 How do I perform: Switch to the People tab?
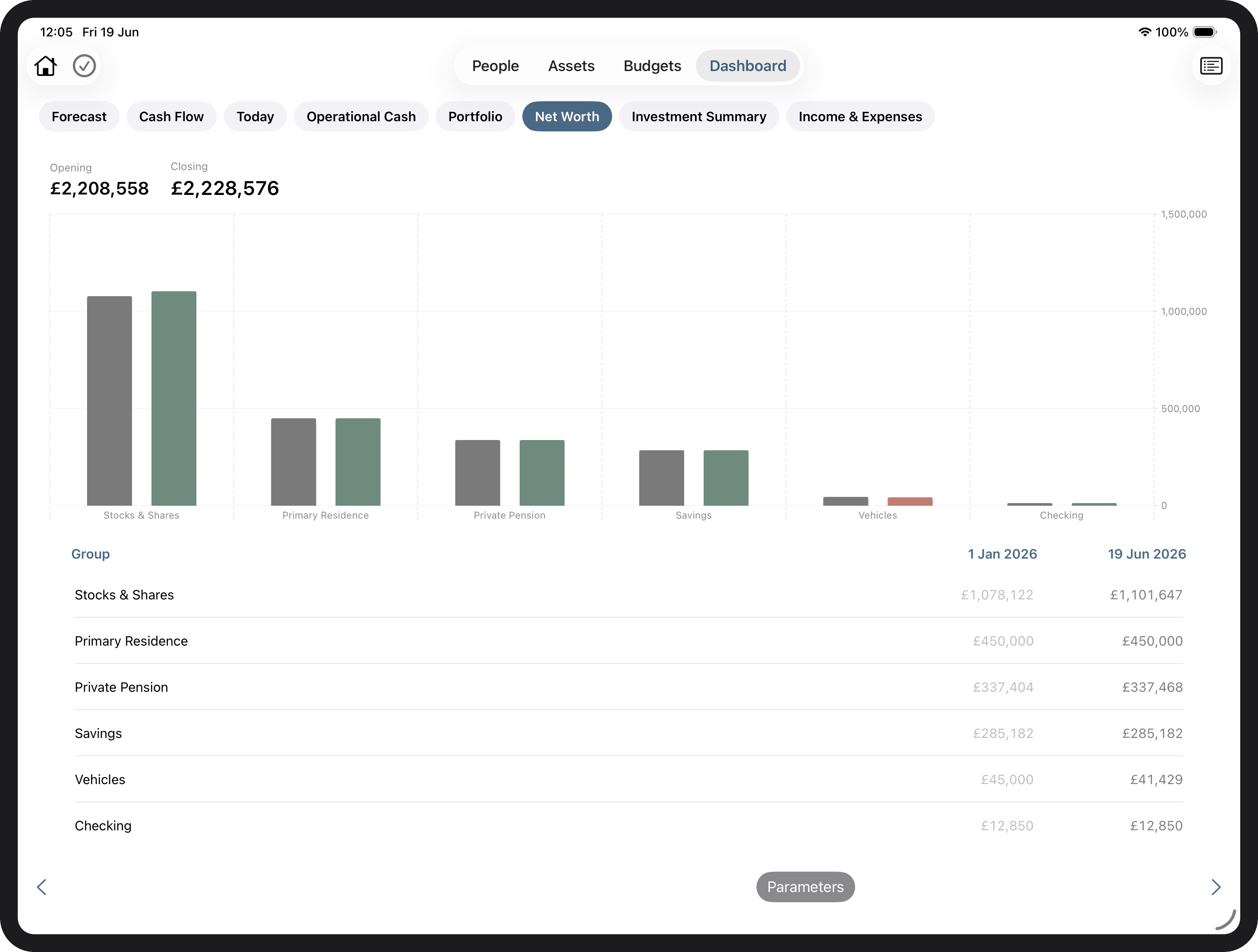coord(495,66)
